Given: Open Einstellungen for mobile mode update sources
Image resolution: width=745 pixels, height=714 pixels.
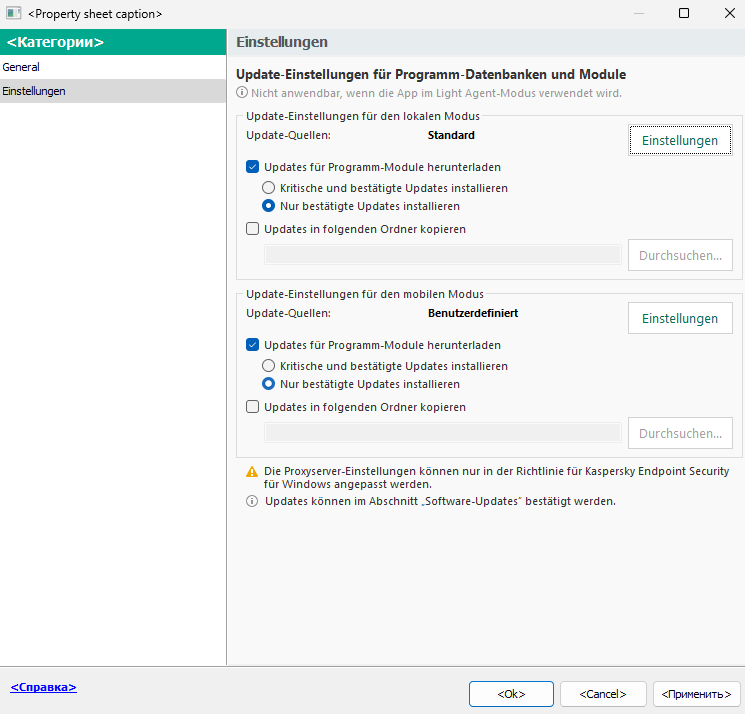Looking at the screenshot, I should click(680, 319).
